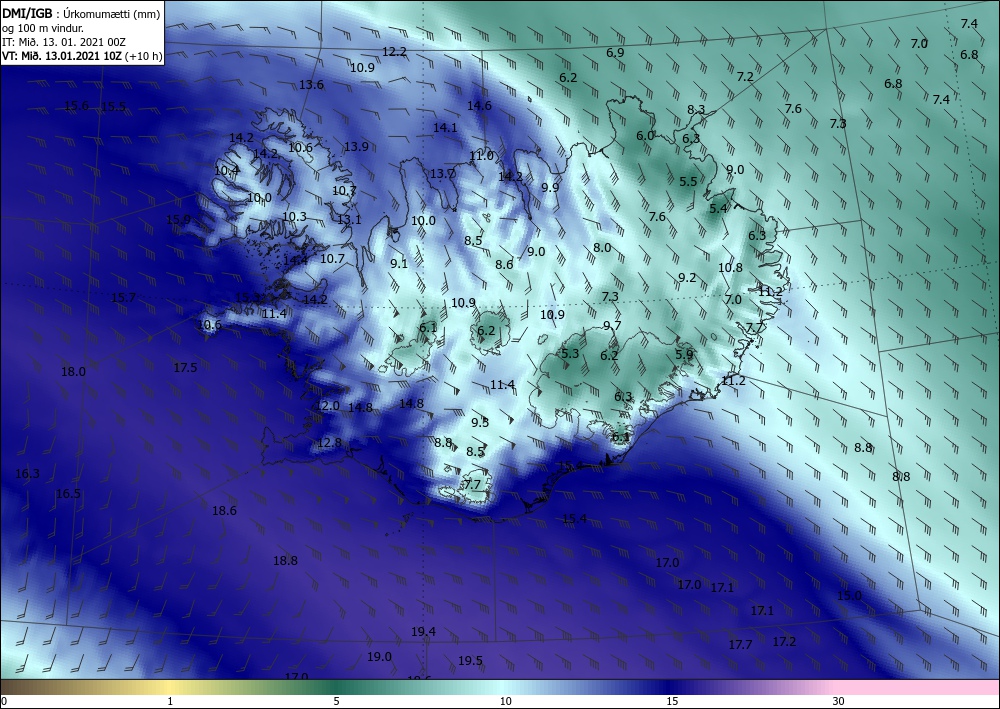The image size is (1000, 709).
Task: Click the 'VT: Mið. 13.01.2021 10Z (+10 h)' line
Action: pyautogui.click(x=82, y=56)
